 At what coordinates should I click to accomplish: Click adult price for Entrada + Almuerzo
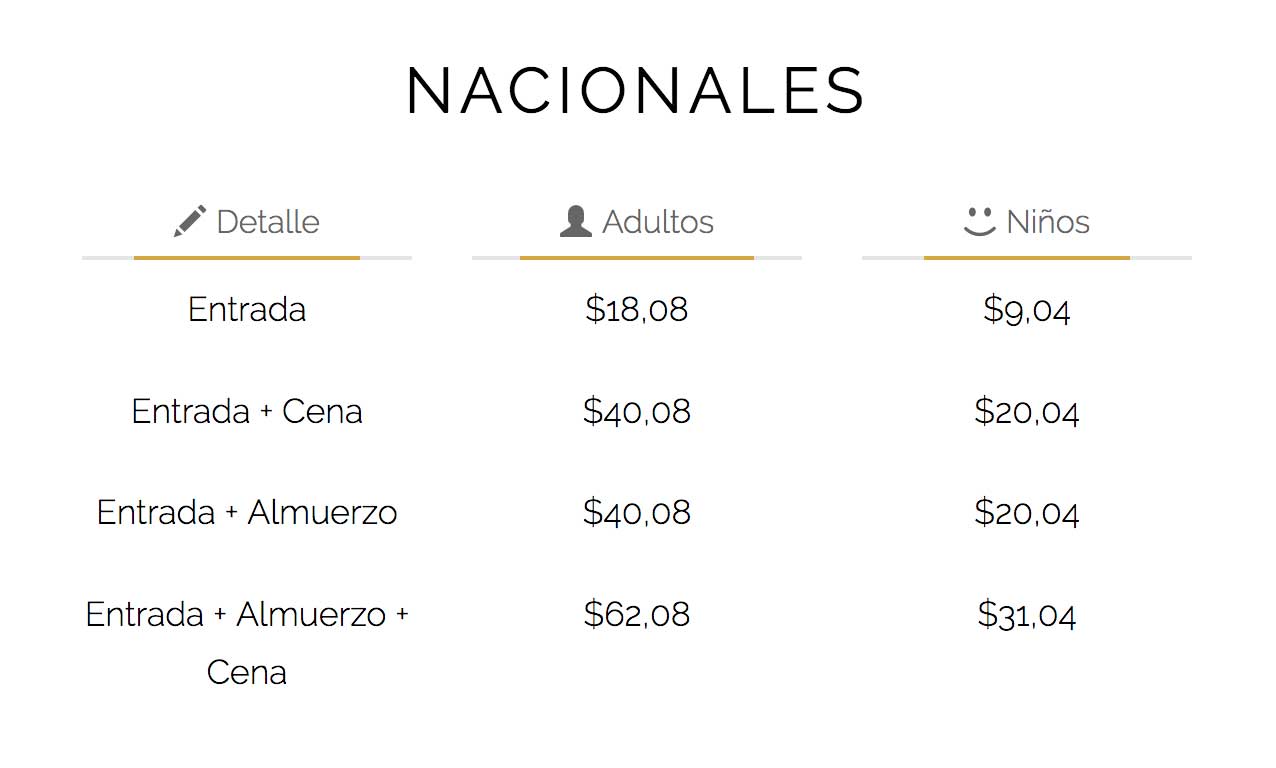pyautogui.click(x=637, y=512)
